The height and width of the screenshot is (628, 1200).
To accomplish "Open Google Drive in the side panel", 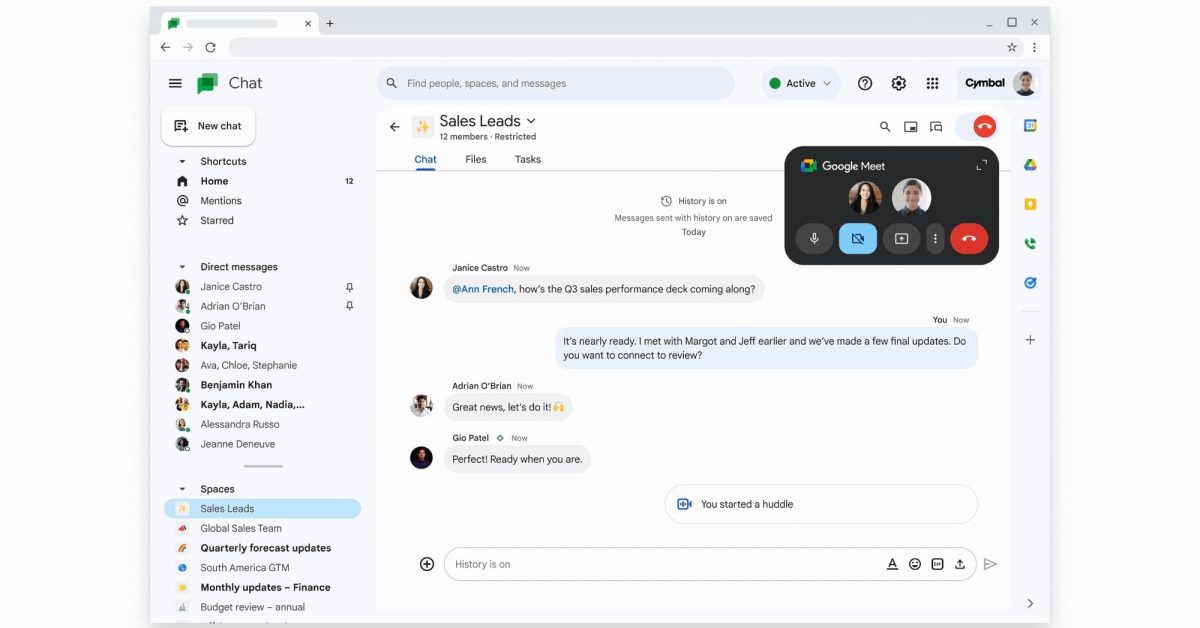I will 1030,164.
